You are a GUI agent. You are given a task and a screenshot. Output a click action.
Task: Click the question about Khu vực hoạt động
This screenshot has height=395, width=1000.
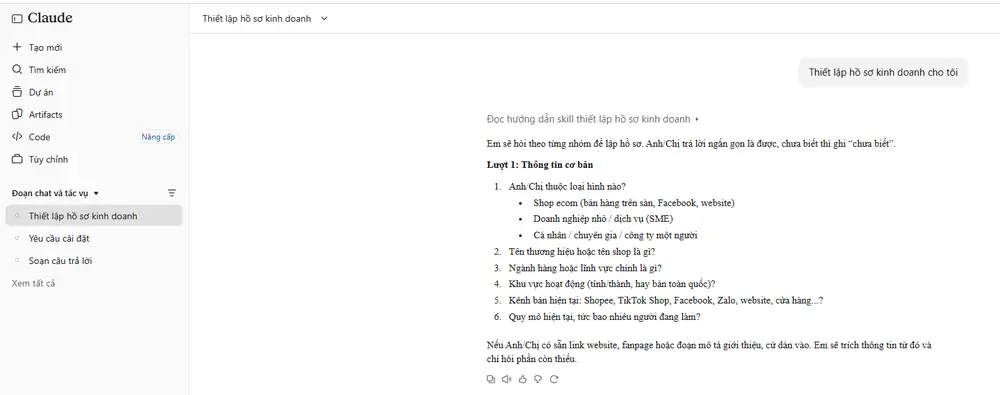[612, 284]
